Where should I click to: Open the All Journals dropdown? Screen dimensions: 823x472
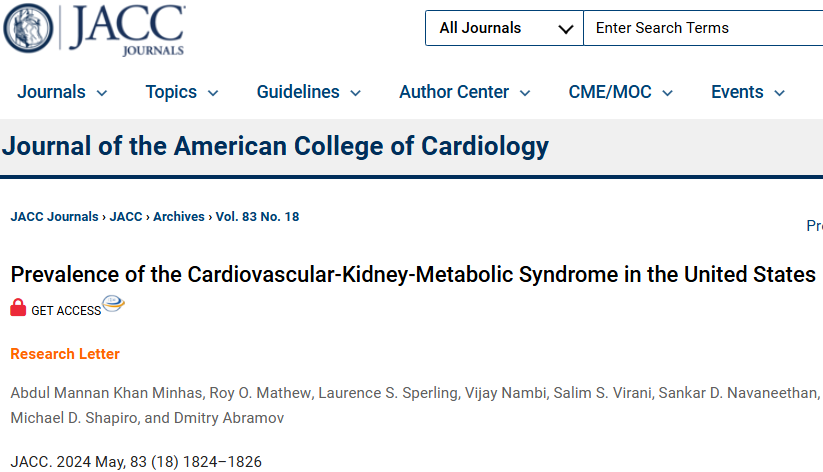pos(504,28)
